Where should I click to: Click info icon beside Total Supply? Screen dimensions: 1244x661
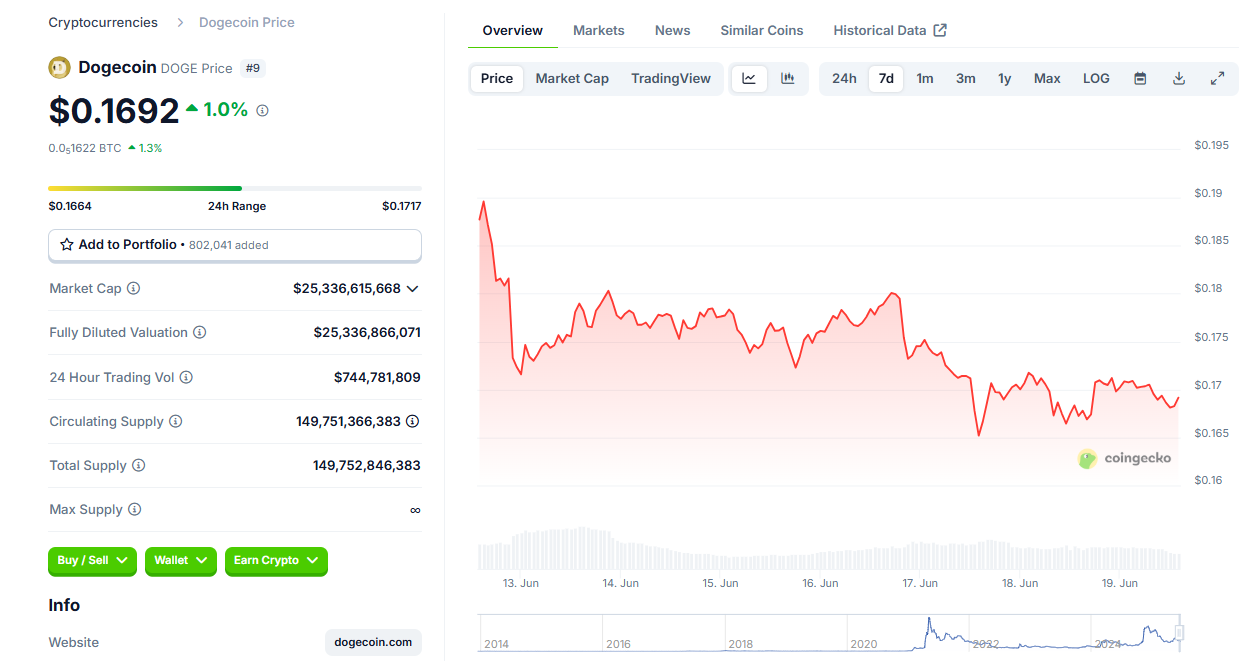(139, 465)
